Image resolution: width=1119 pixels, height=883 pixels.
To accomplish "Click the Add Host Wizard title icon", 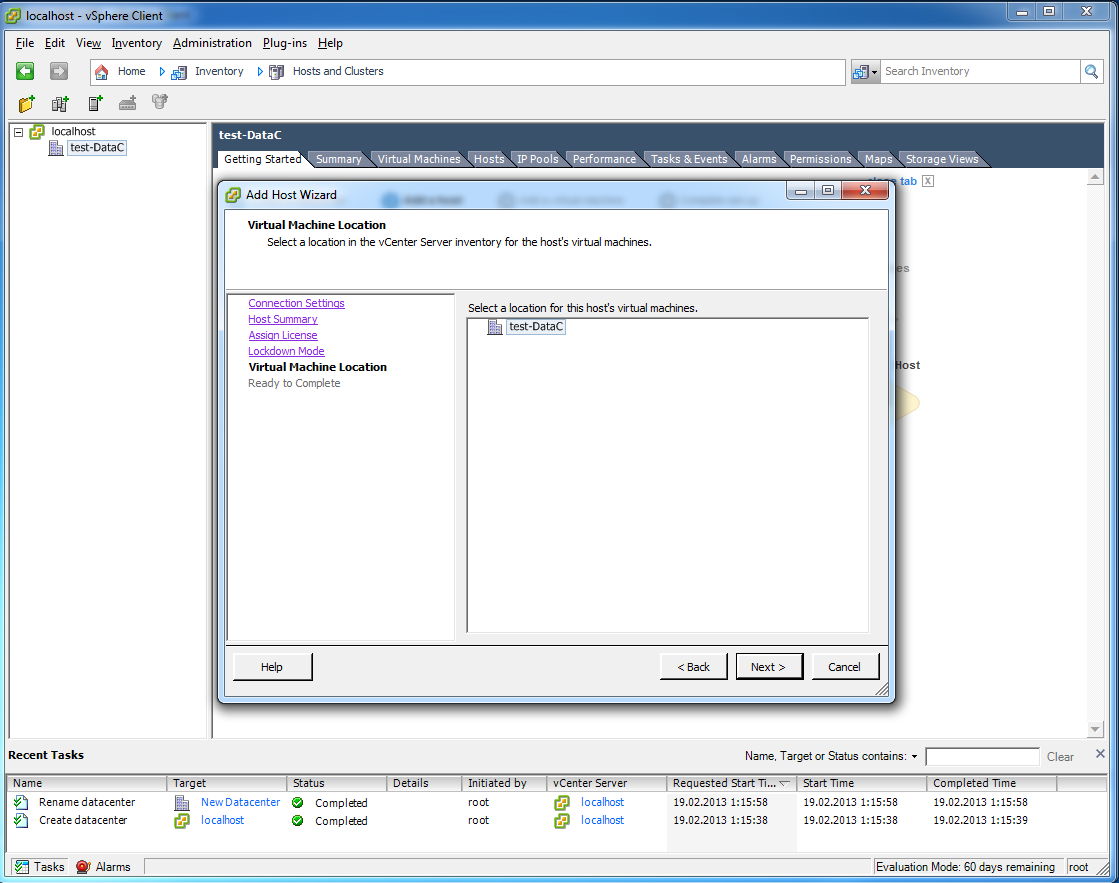I will 233,195.
